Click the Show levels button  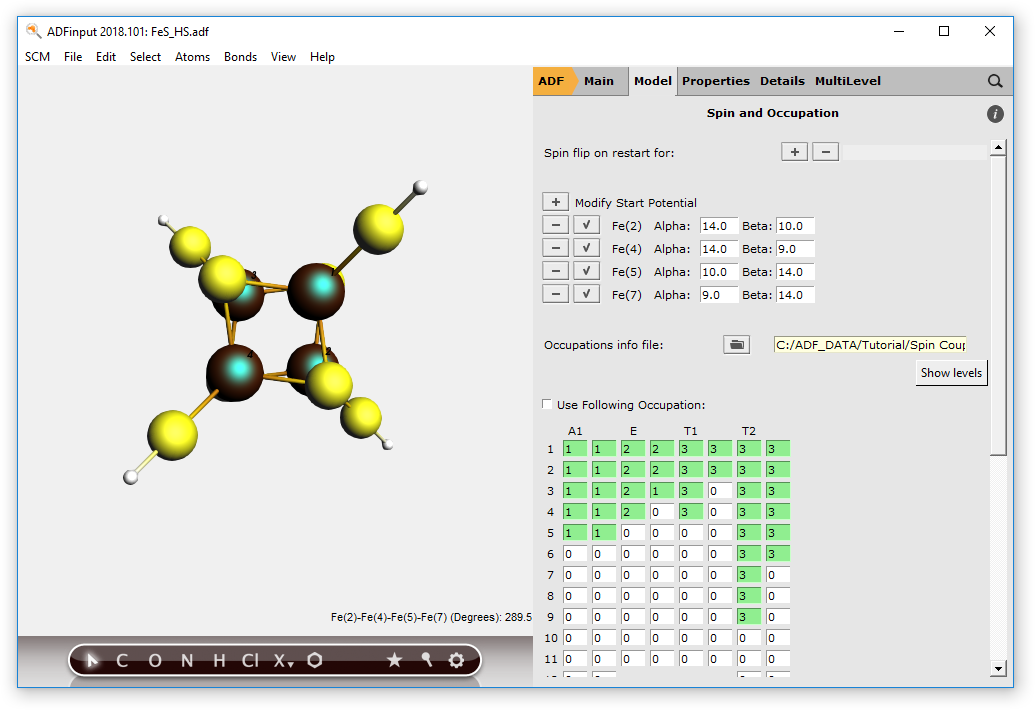(951, 373)
